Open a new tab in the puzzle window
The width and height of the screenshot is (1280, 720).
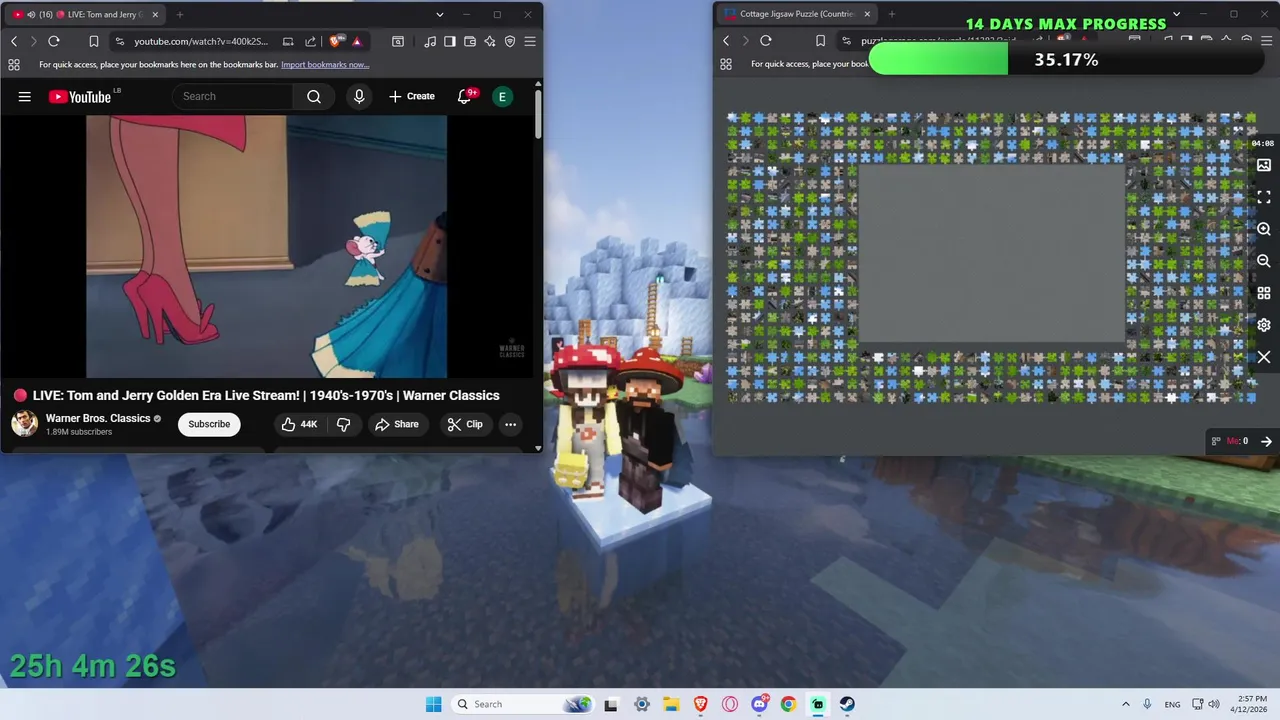coord(892,14)
